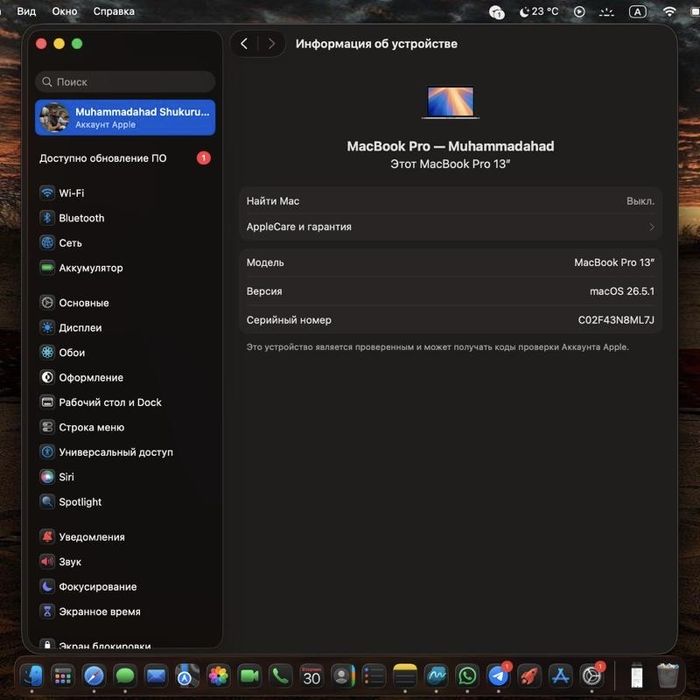Click the Wi-Fi icon in menu bar
This screenshot has height=700, width=700.
coord(669,12)
